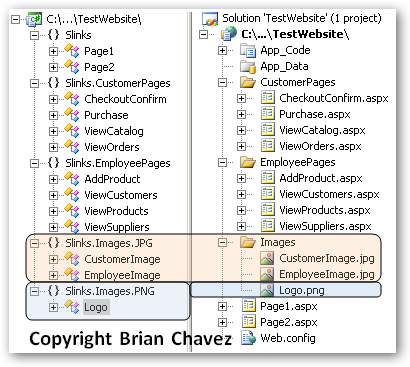Expand the App_Code folder

(222, 50)
